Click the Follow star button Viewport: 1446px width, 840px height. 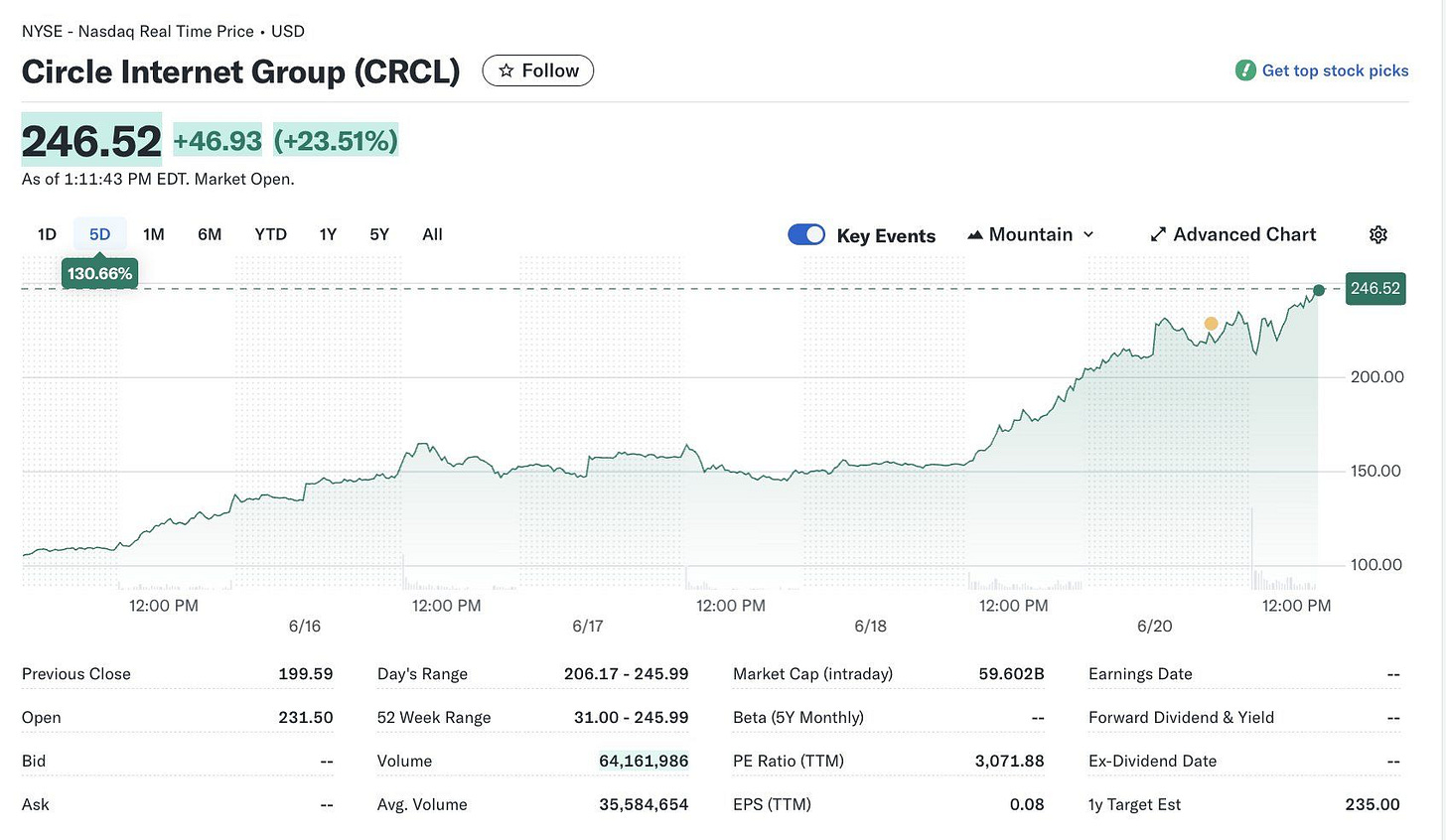pos(538,70)
